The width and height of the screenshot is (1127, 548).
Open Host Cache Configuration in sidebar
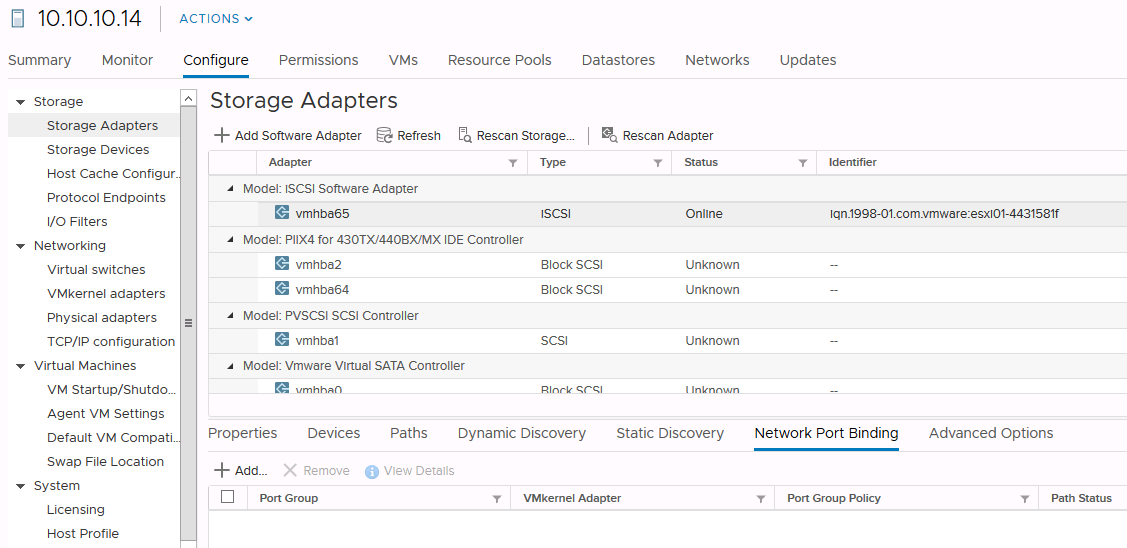pos(114,174)
